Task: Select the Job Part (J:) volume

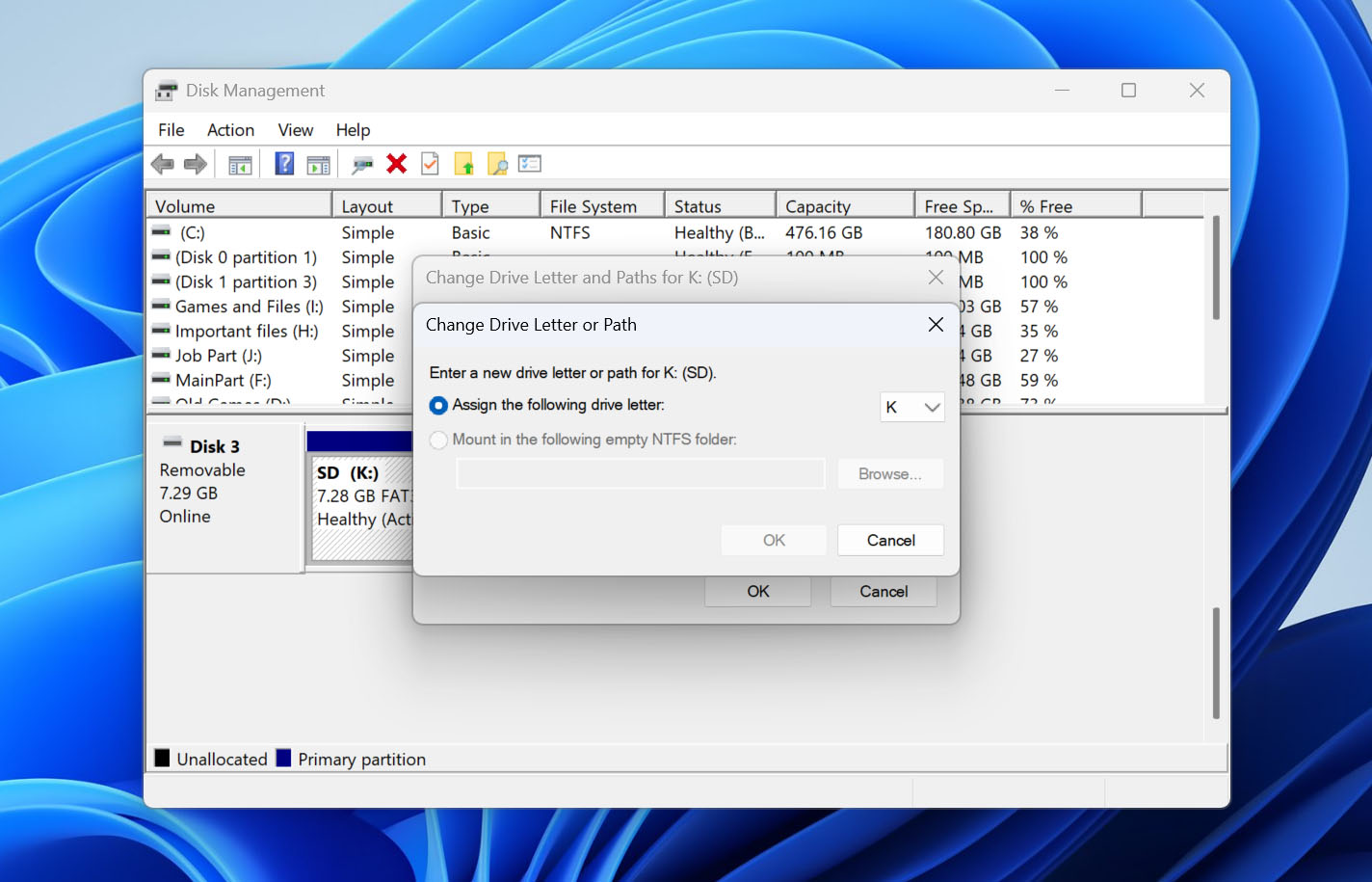Action: (x=218, y=356)
